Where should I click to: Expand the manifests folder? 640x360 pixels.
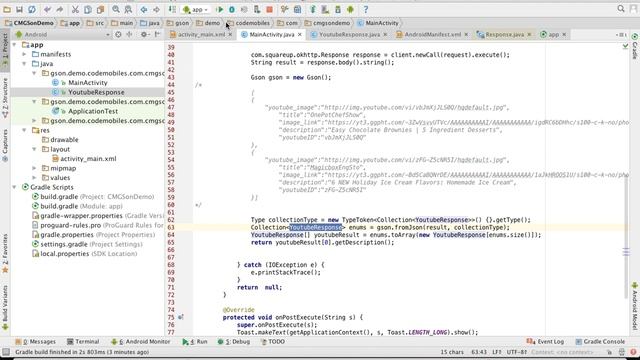(x=24, y=54)
